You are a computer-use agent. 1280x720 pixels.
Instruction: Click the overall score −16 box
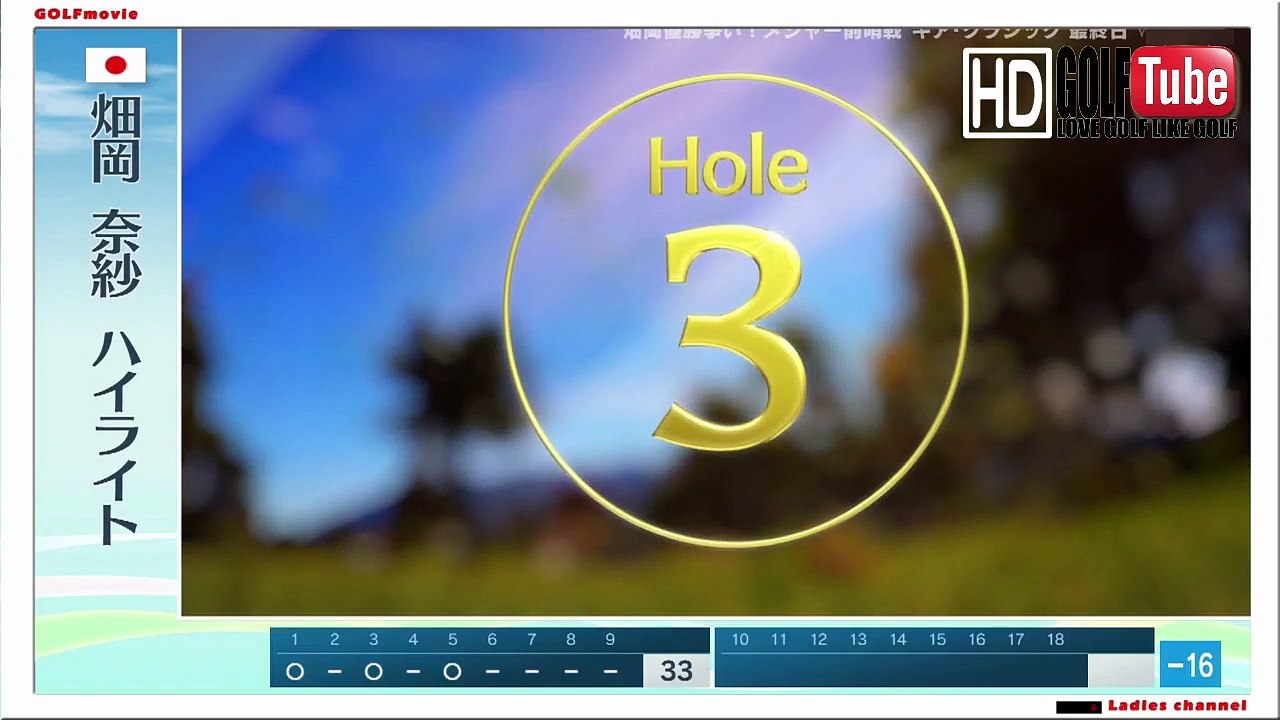[1190, 665]
